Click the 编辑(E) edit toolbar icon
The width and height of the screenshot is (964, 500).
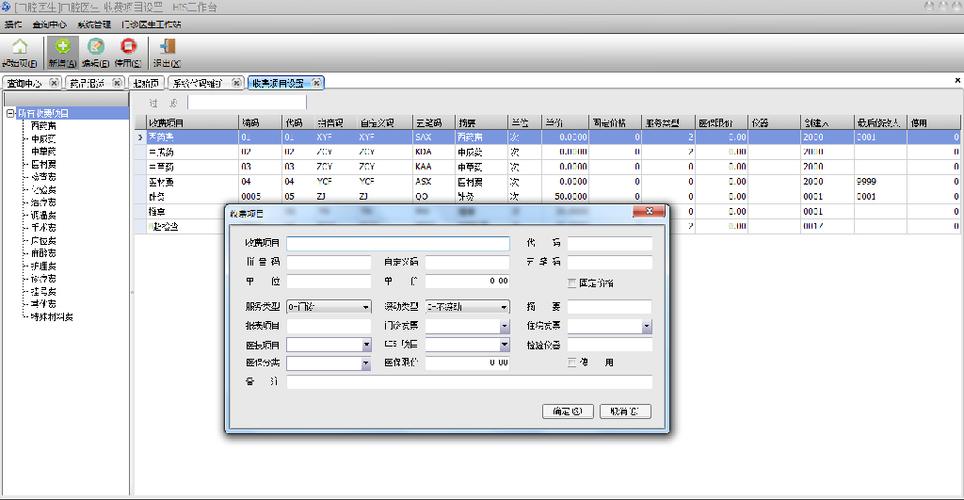tap(95, 47)
